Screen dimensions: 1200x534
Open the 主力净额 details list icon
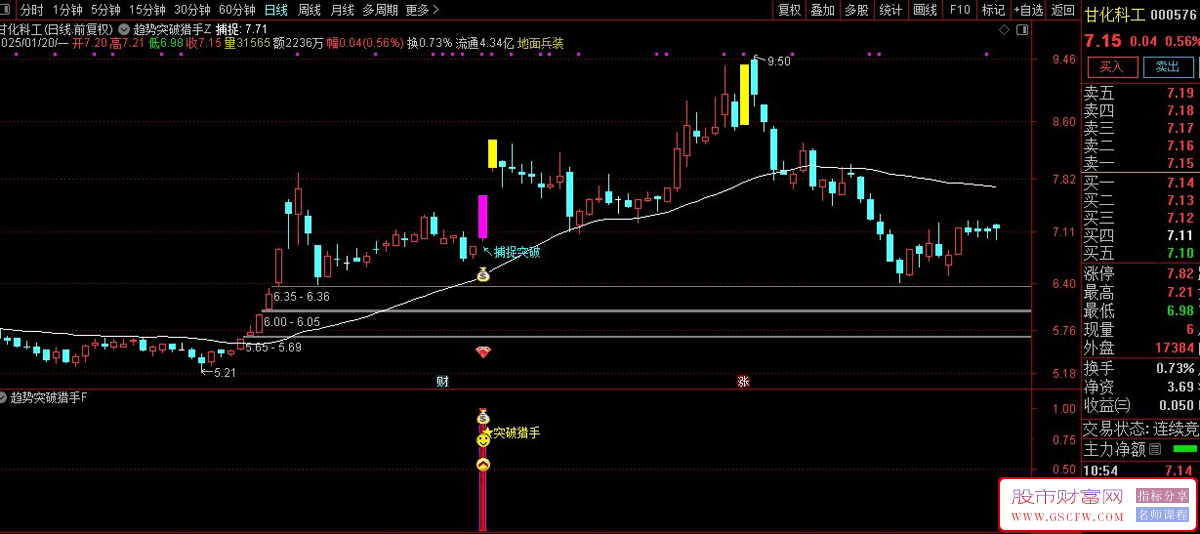1154,449
